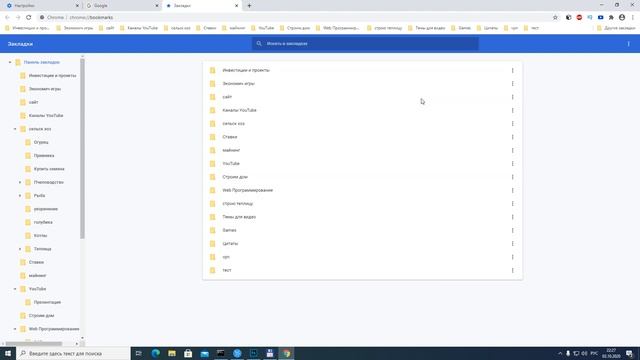Viewport: 640px width, 360px height.
Task: Open more actions for майнинг list row
Action: (x=513, y=151)
